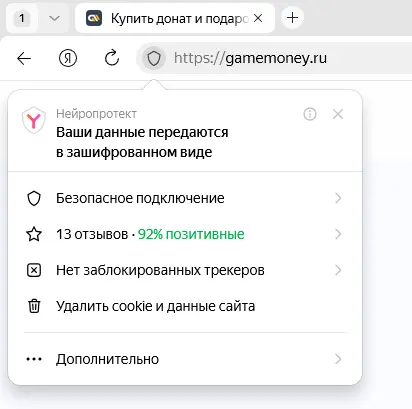Viewport: 412px width, 409px height.
Task: Expand the Дополнительно chevron
Action: (x=338, y=359)
